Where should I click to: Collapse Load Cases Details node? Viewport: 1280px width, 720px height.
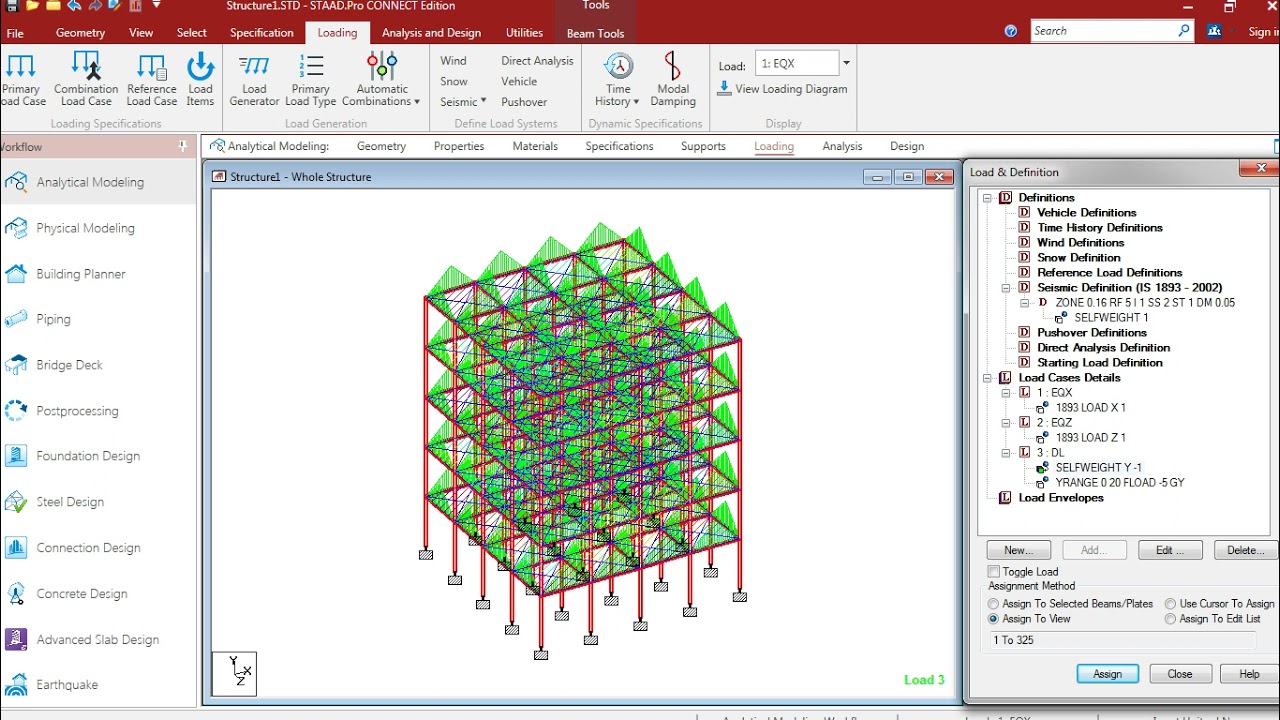click(988, 378)
